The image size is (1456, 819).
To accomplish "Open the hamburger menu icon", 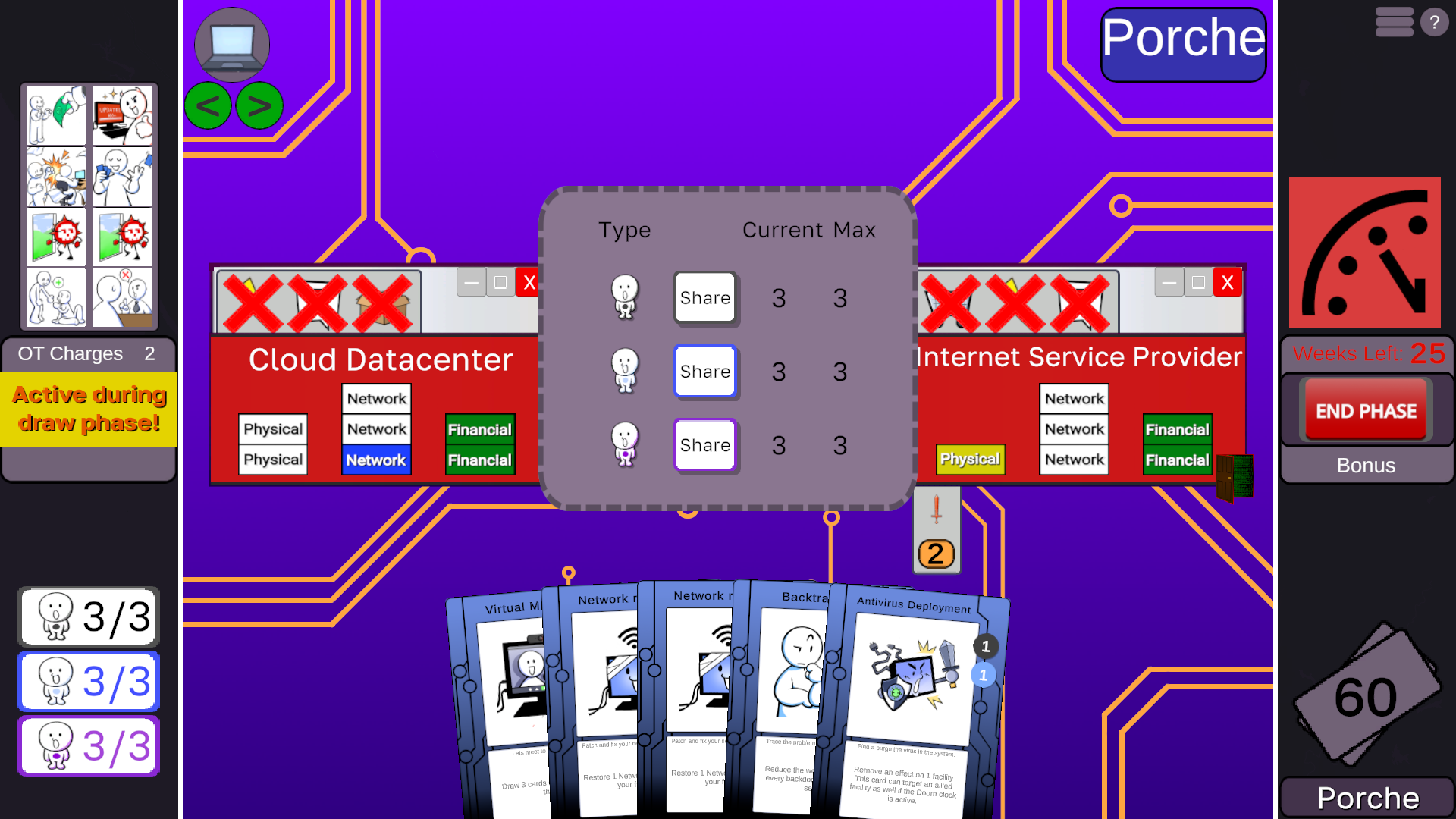I will pyautogui.click(x=1394, y=22).
